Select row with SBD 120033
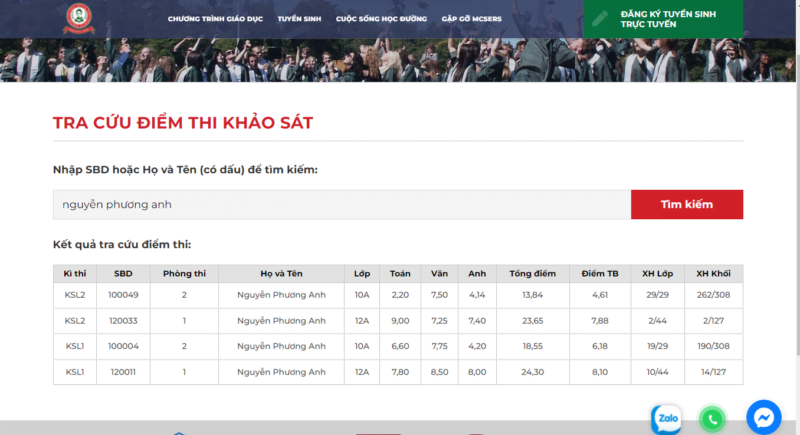The image size is (800, 435). click(123, 321)
